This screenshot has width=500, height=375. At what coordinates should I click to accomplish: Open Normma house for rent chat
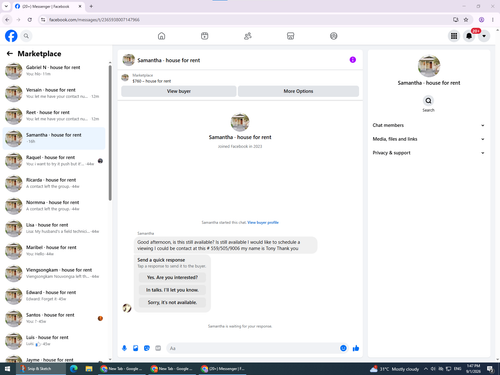[54, 206]
